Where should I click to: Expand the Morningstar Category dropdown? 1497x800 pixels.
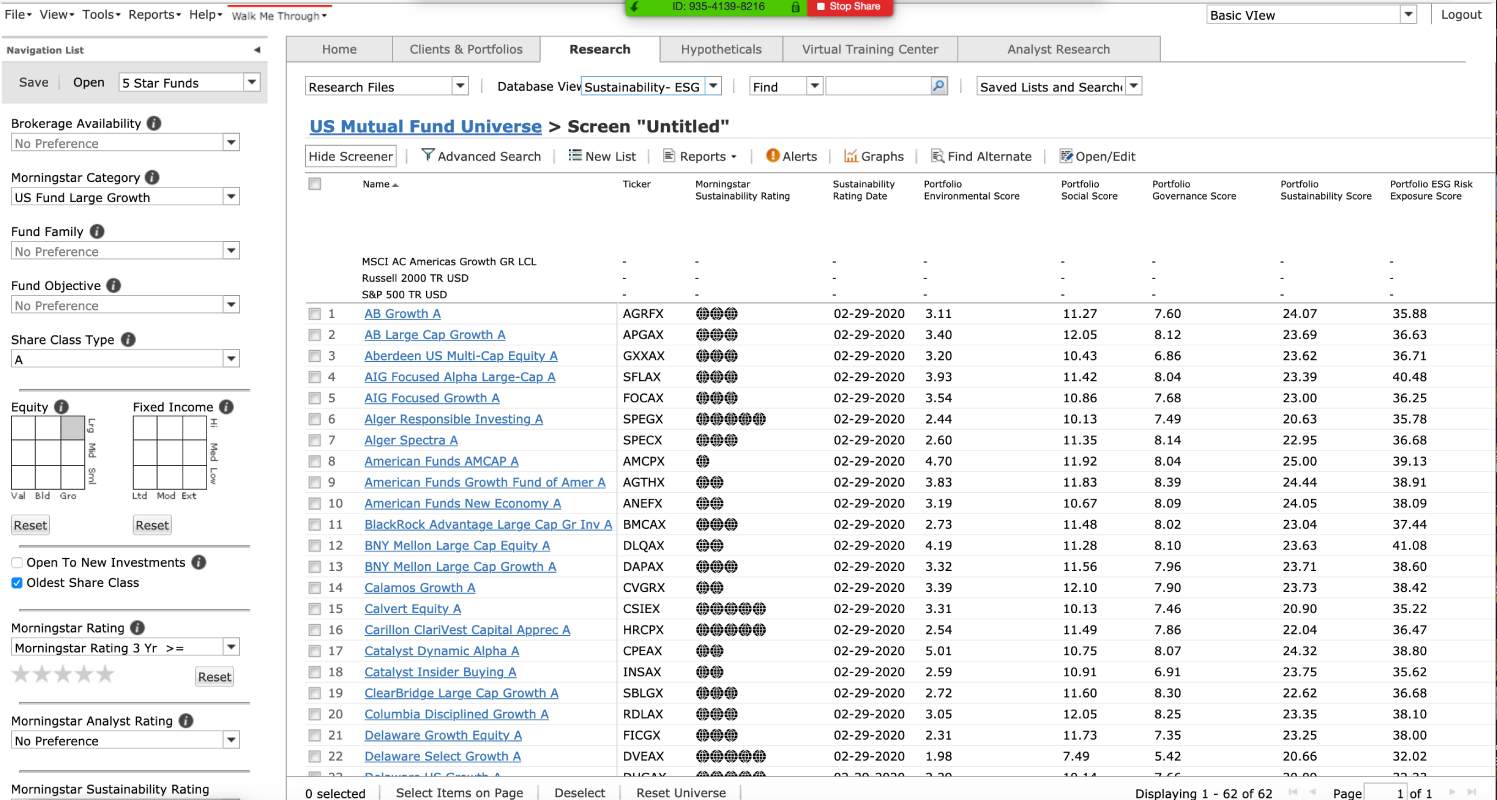(x=231, y=197)
